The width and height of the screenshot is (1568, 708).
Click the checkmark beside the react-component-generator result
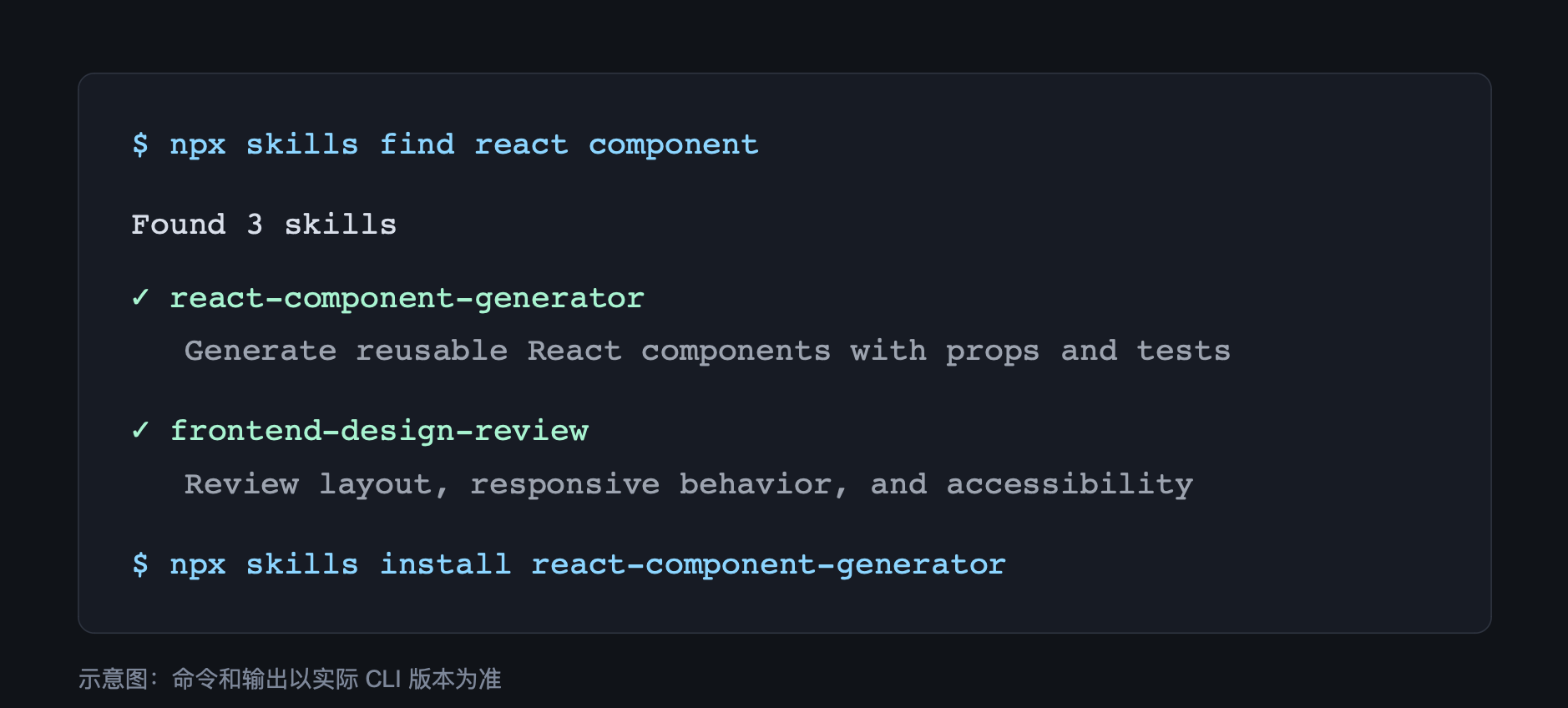click(140, 297)
